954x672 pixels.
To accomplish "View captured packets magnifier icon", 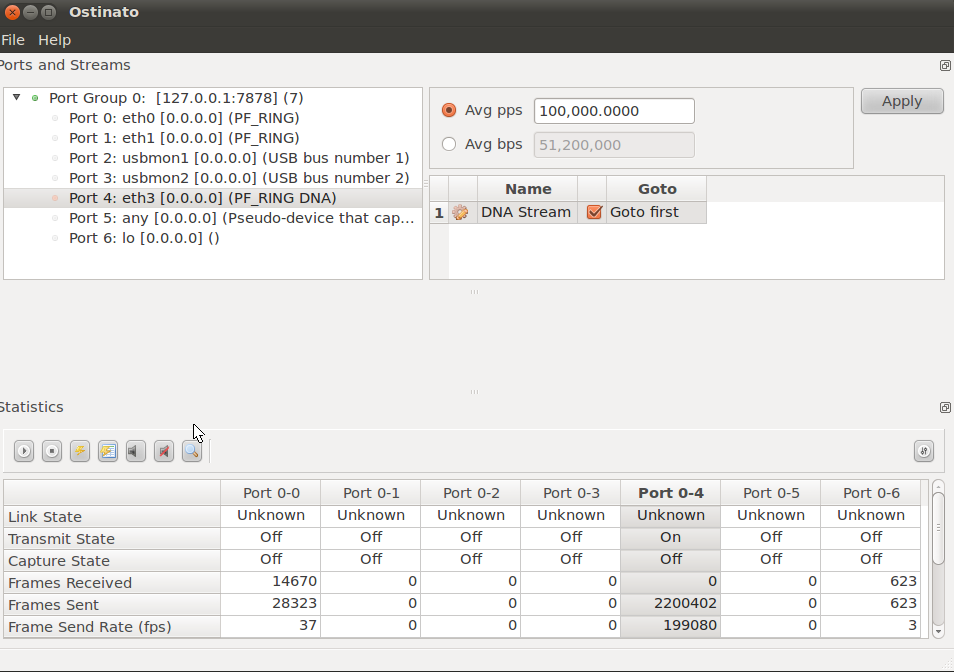I will (x=192, y=451).
